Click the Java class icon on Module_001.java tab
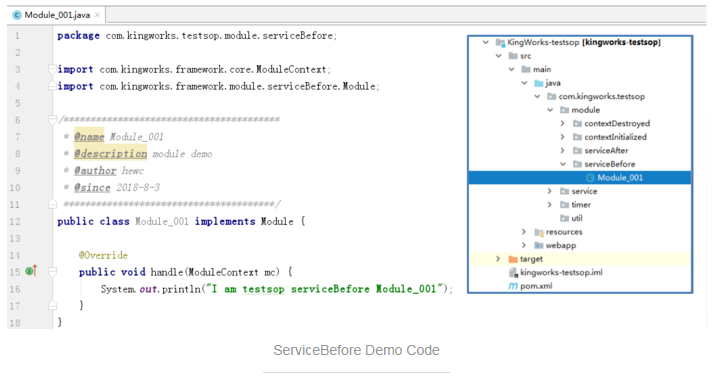719x378 pixels. (x=17, y=15)
